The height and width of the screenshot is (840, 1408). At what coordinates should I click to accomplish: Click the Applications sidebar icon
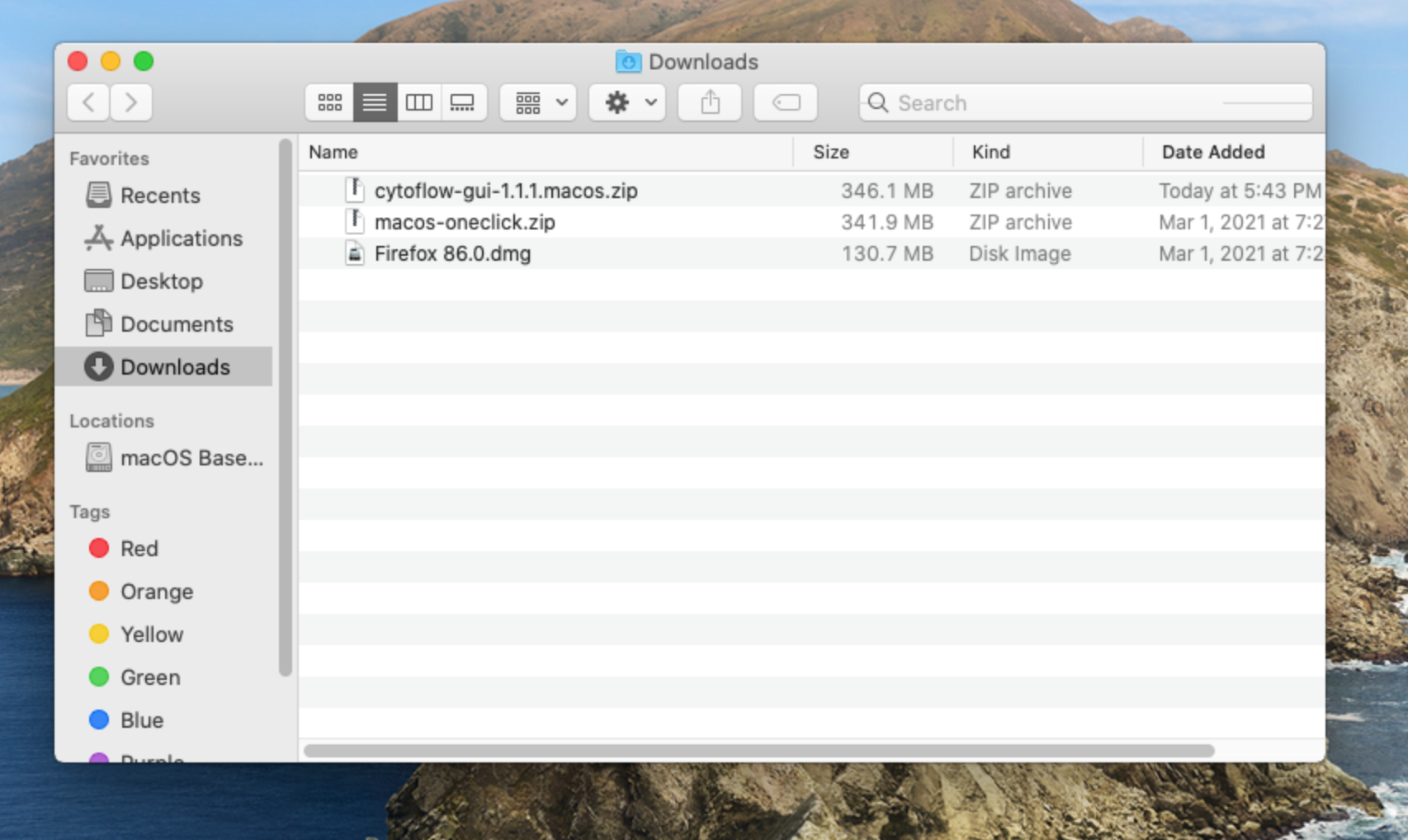click(x=99, y=238)
